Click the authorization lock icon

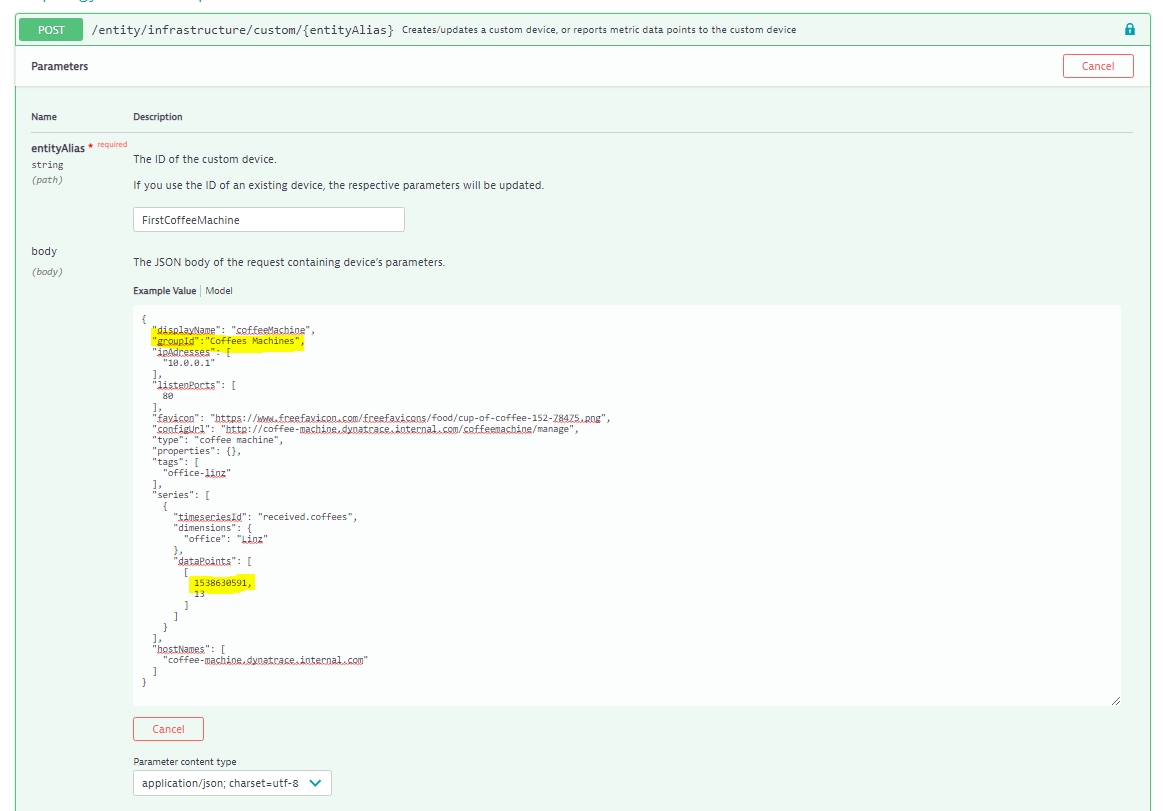pos(1130,30)
